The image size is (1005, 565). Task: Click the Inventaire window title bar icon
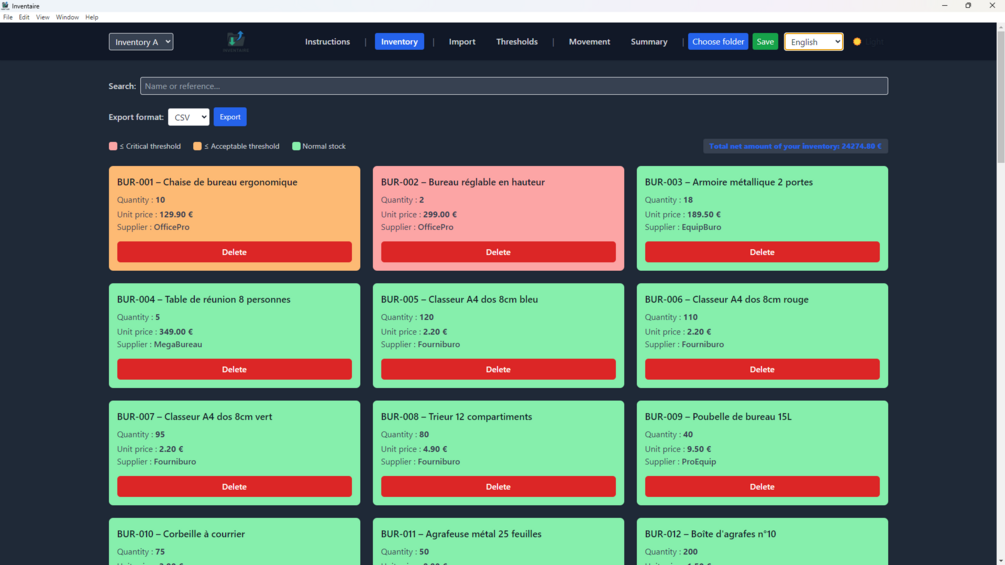(5, 6)
